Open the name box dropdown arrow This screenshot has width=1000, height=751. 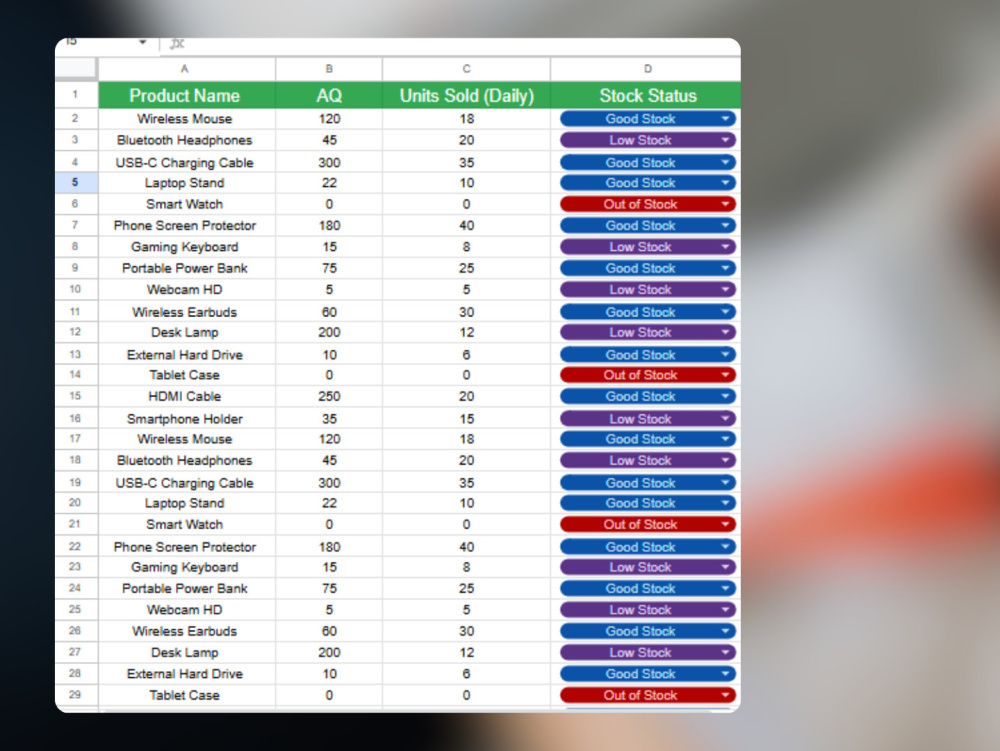pyautogui.click(x=142, y=42)
